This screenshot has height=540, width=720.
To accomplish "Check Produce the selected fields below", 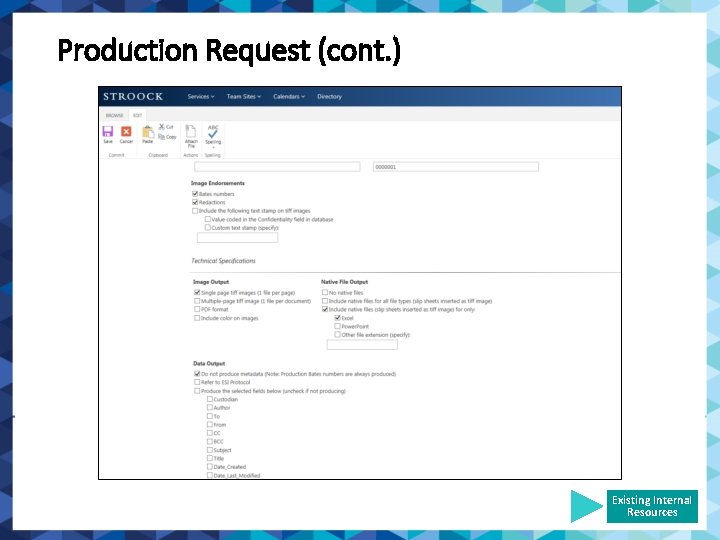I will pos(197,391).
